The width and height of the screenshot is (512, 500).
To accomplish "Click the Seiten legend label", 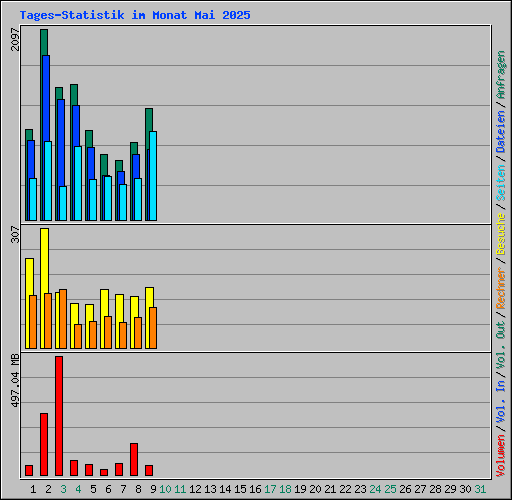I will pyautogui.click(x=500, y=183).
